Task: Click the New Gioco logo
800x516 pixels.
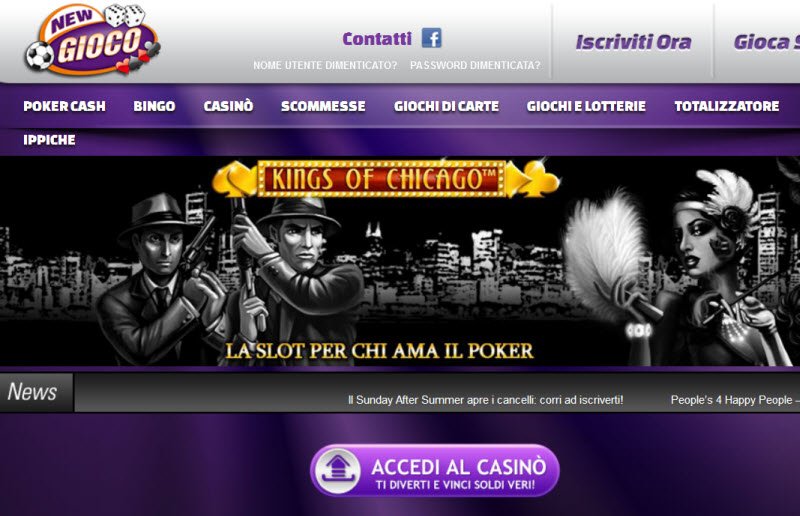Action: [93, 40]
